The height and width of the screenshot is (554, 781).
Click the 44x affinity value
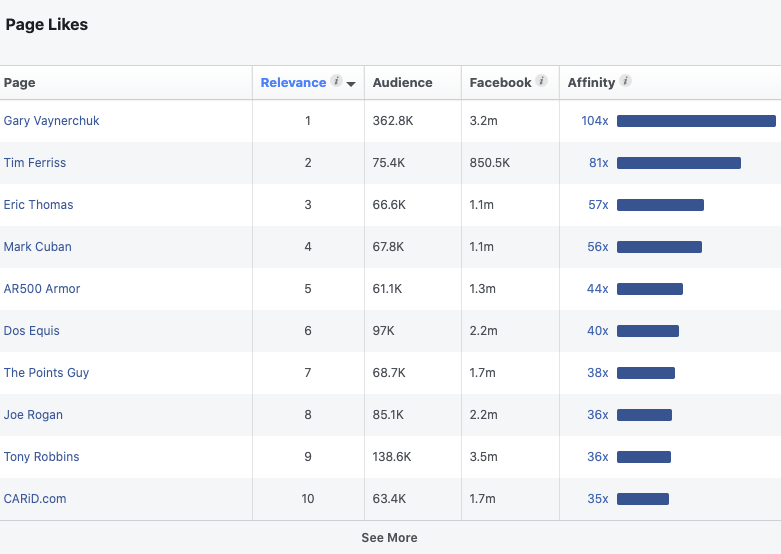click(598, 289)
